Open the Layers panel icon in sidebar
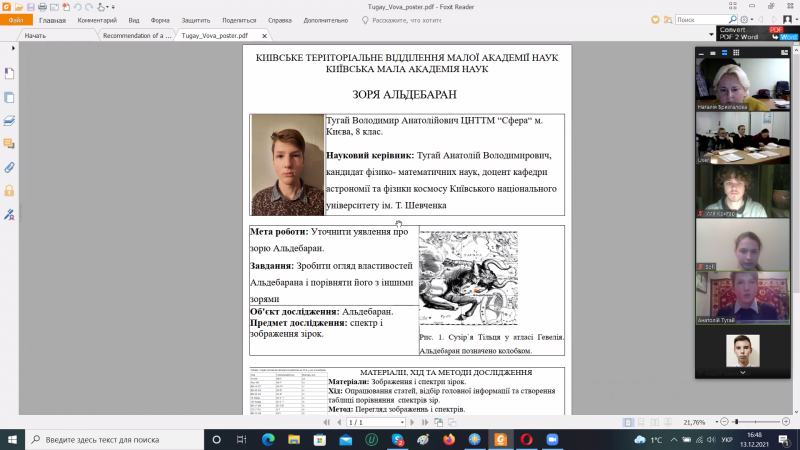Screen dimensions: 800x450 coord(9,121)
